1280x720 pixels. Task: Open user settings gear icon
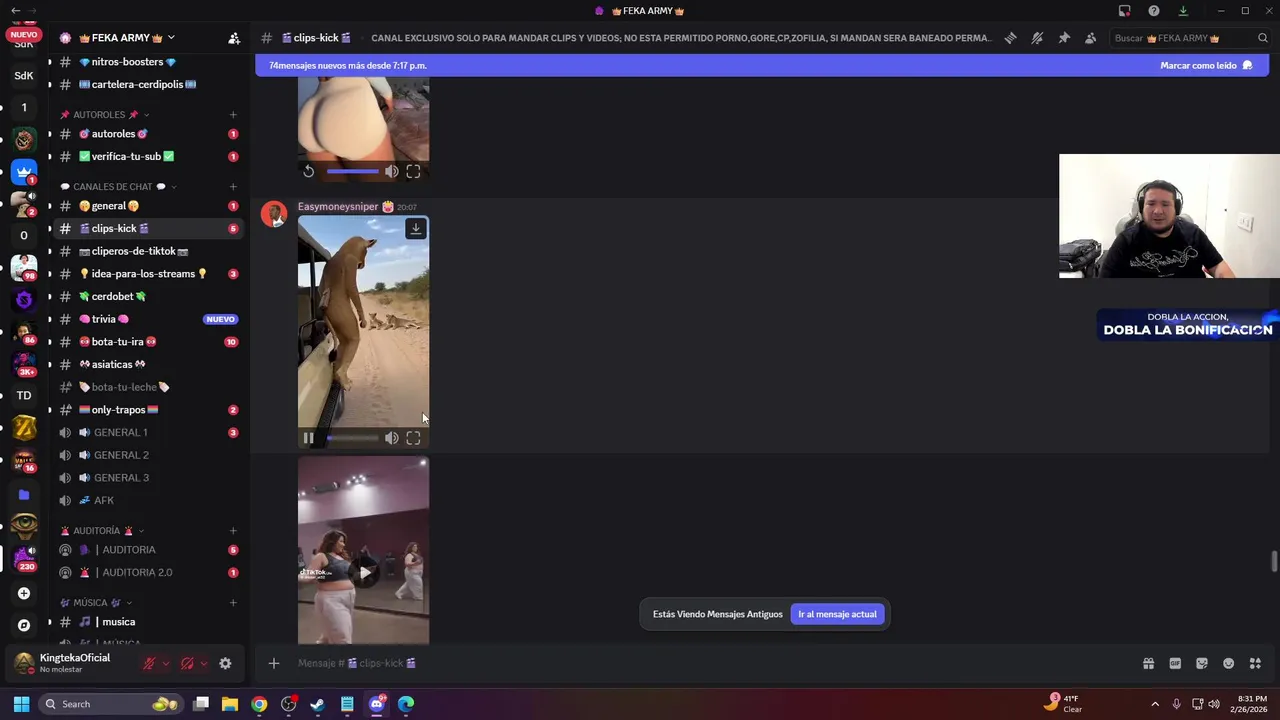point(225,663)
